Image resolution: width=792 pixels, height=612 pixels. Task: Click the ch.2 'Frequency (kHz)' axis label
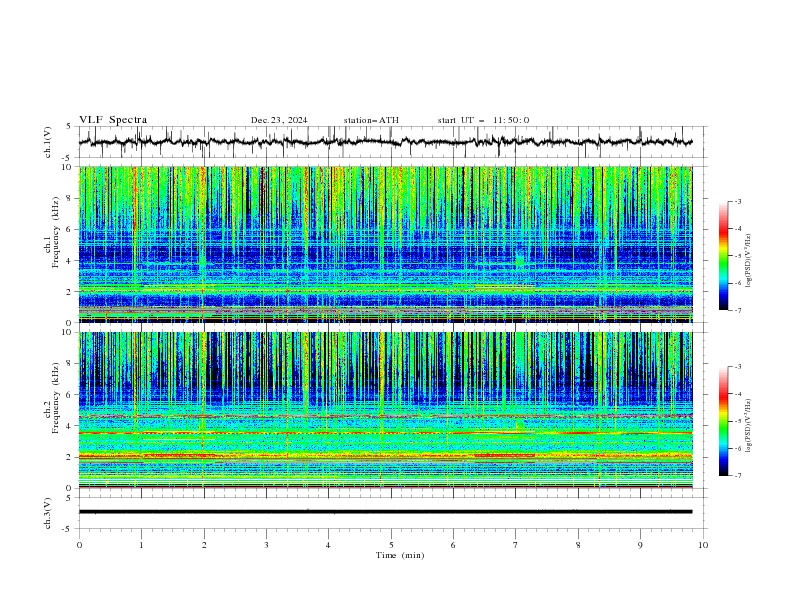coord(56,397)
